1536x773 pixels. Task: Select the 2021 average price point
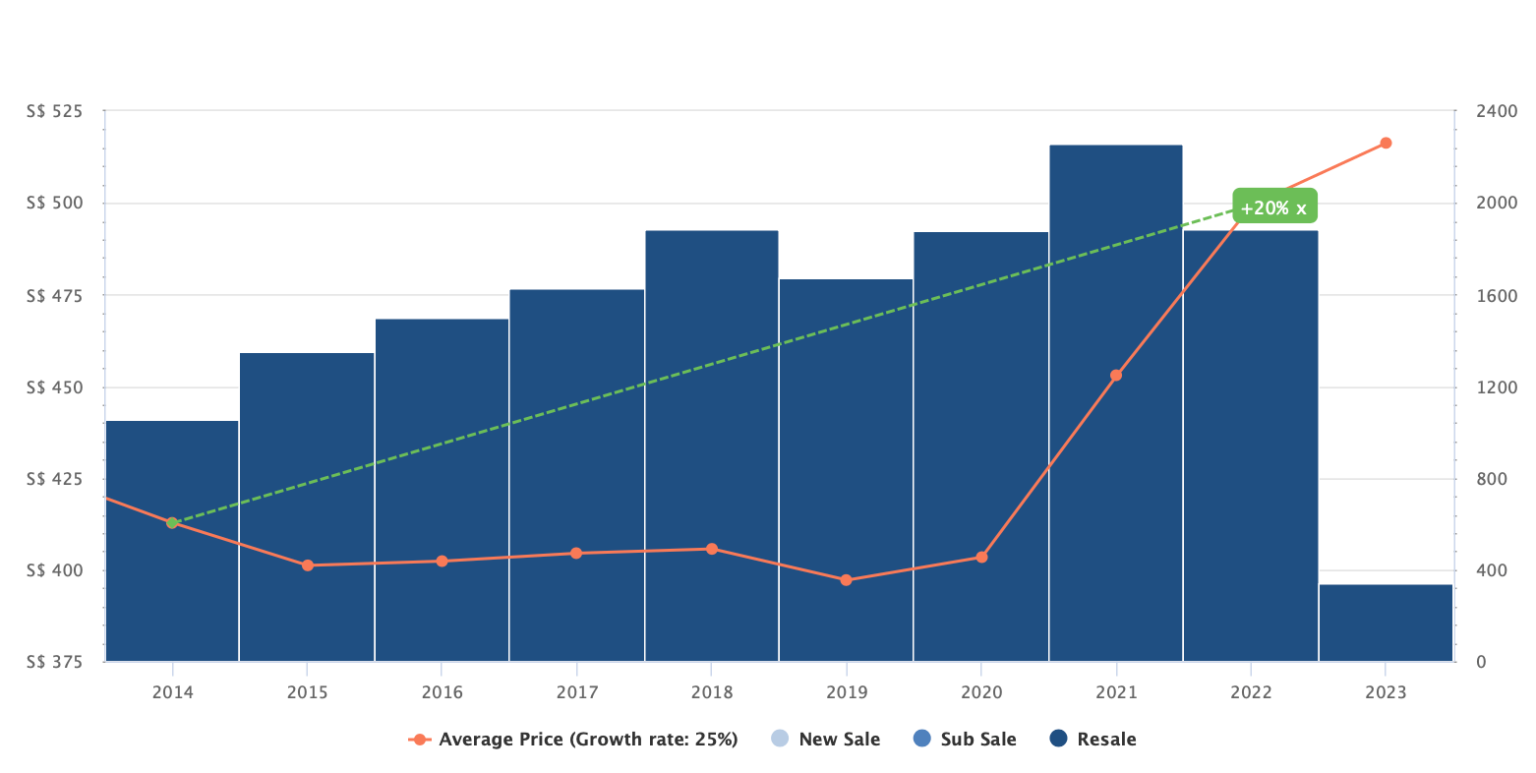pos(1116,376)
